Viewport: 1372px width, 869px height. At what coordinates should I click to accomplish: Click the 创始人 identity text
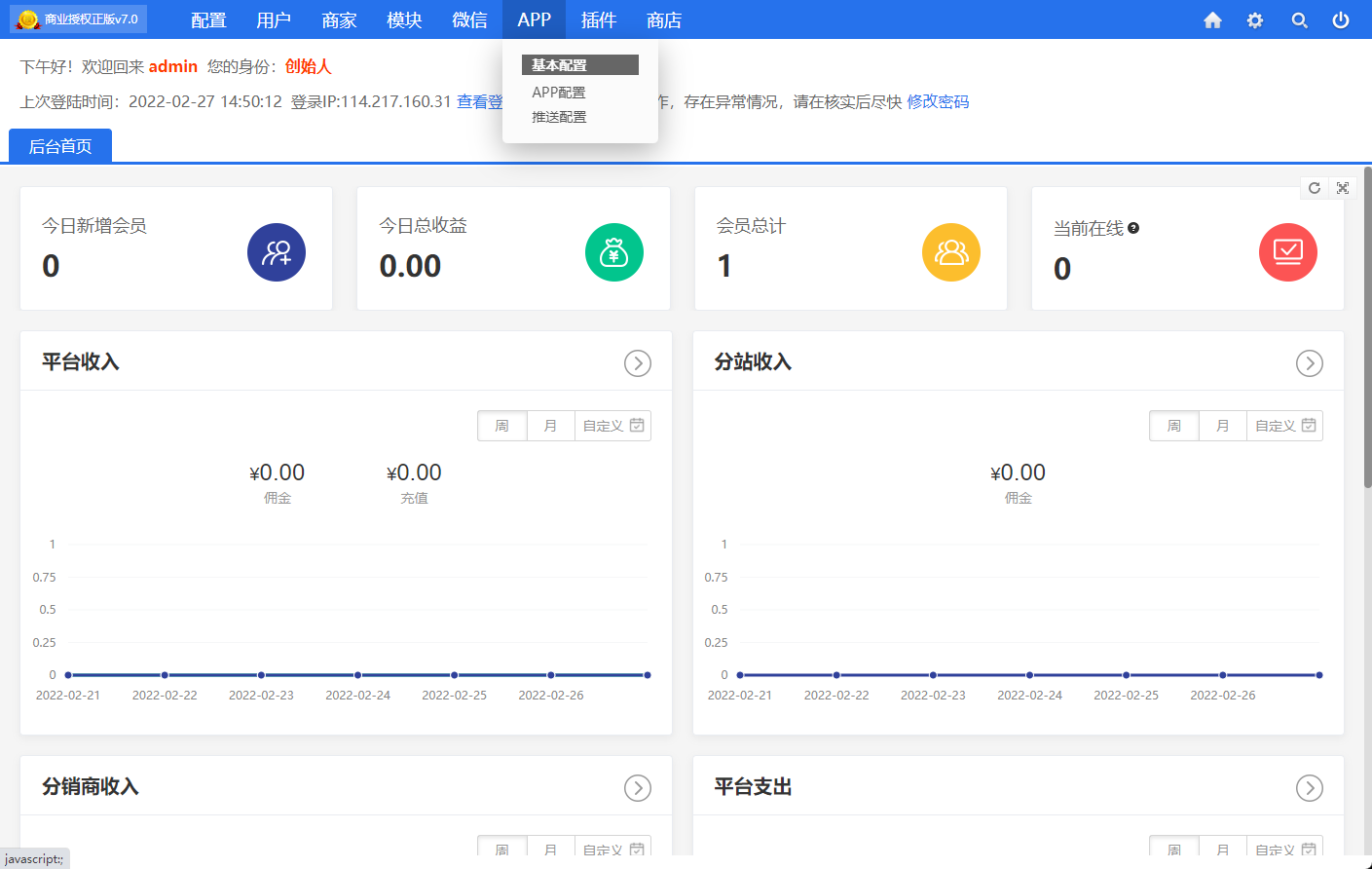click(x=309, y=66)
